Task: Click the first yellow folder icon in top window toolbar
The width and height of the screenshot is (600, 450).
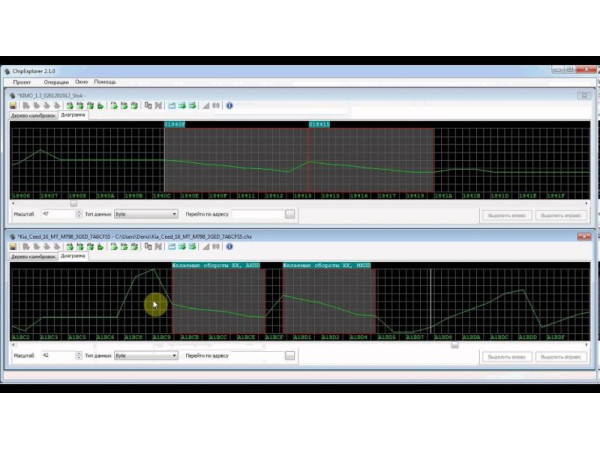Action: tap(13, 105)
